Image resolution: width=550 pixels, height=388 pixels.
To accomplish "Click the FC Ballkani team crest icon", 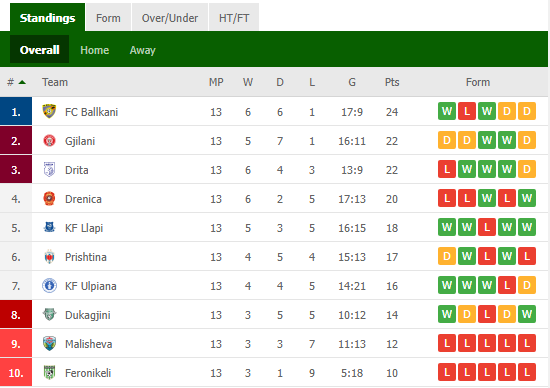I will tap(49, 112).
